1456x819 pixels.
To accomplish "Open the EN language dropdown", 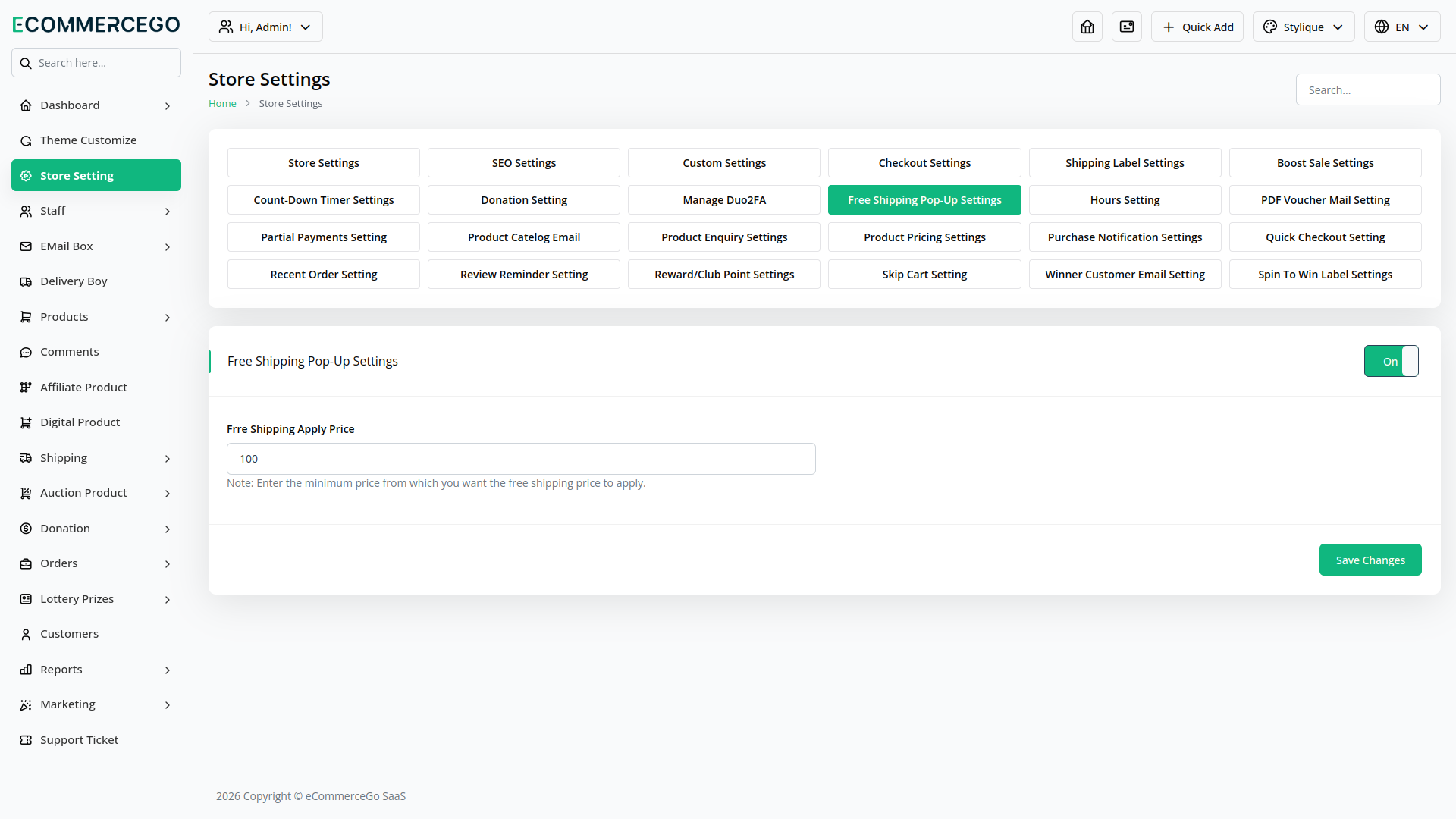I will (1402, 27).
